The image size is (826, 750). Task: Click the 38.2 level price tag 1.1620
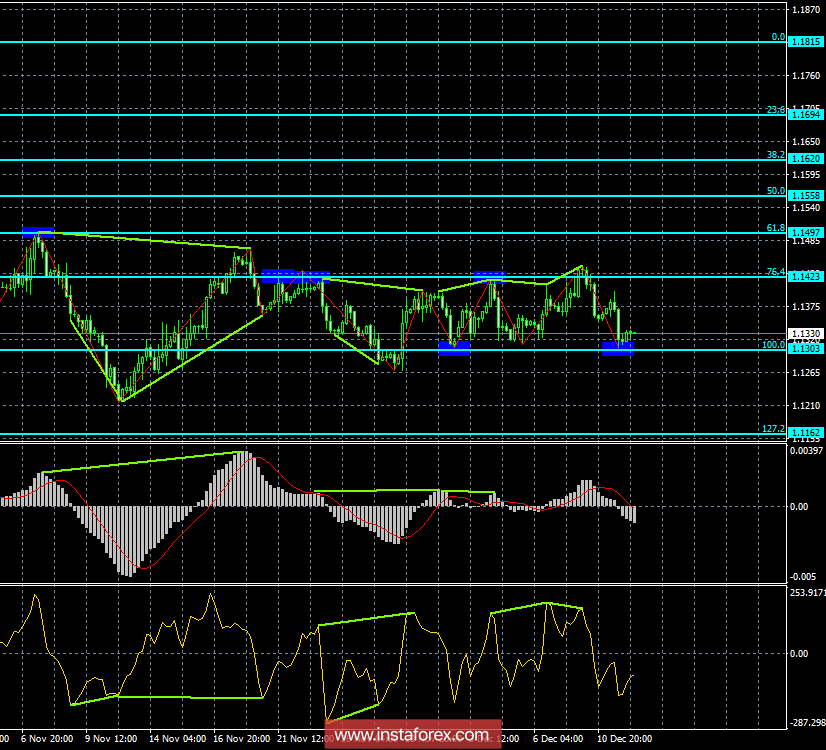click(805, 159)
